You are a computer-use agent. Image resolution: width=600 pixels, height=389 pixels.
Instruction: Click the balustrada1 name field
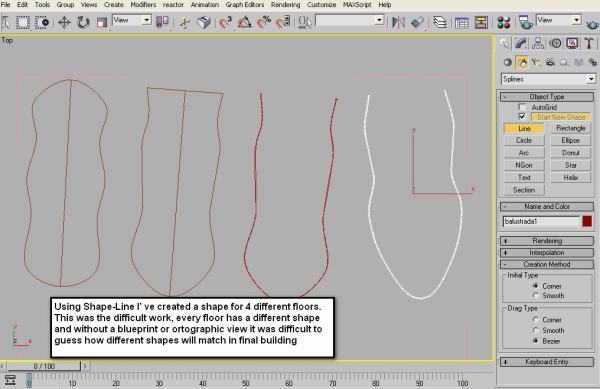(542, 221)
